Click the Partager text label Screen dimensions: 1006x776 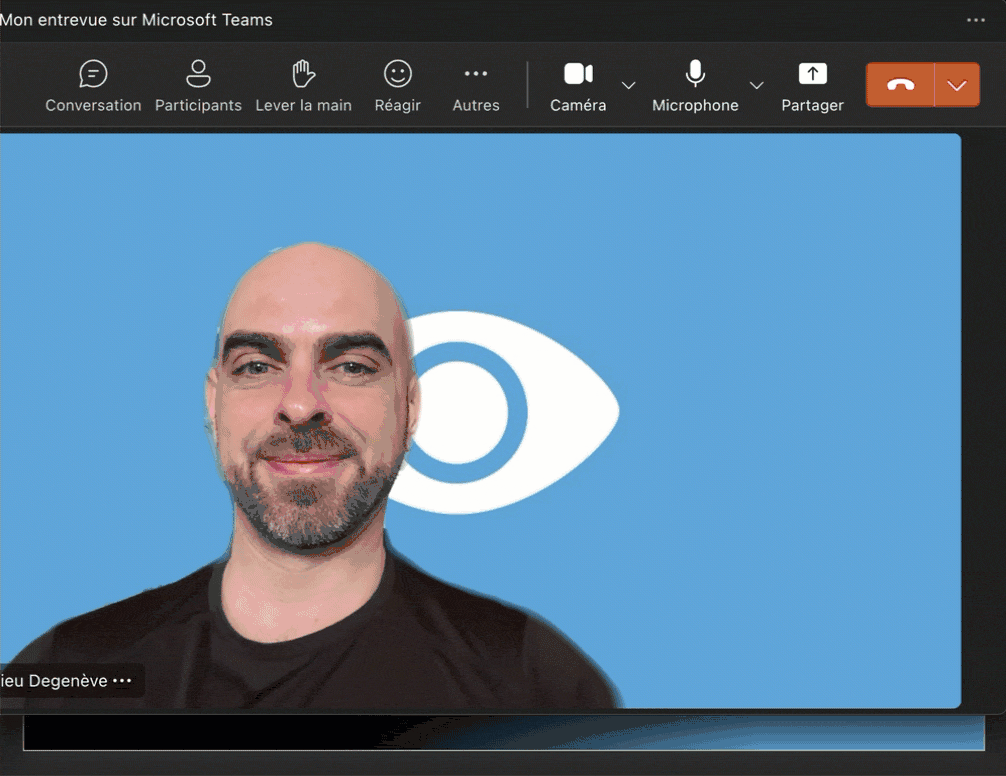pos(812,105)
